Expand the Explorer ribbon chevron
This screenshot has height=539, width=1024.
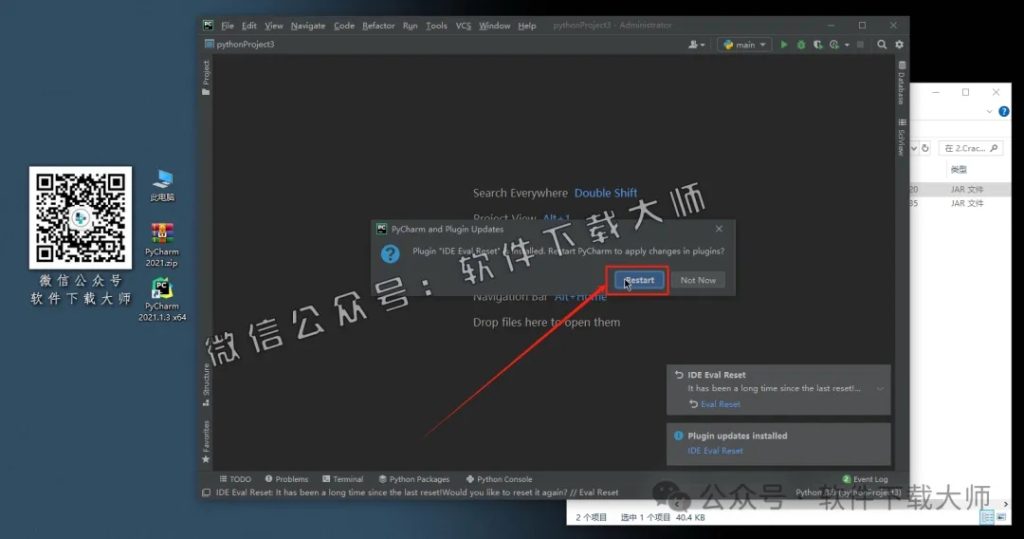[x=989, y=112]
